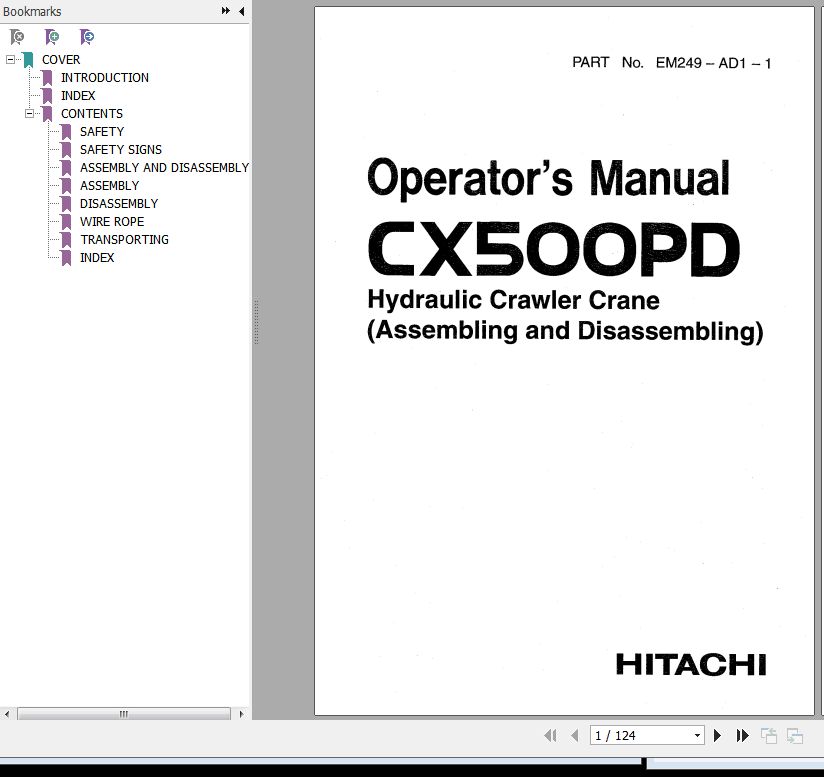Go to the next page

(x=717, y=735)
